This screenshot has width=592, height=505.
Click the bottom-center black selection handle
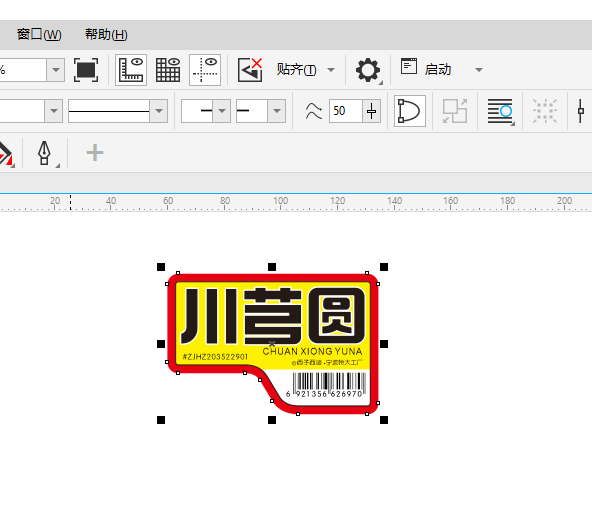(272, 420)
